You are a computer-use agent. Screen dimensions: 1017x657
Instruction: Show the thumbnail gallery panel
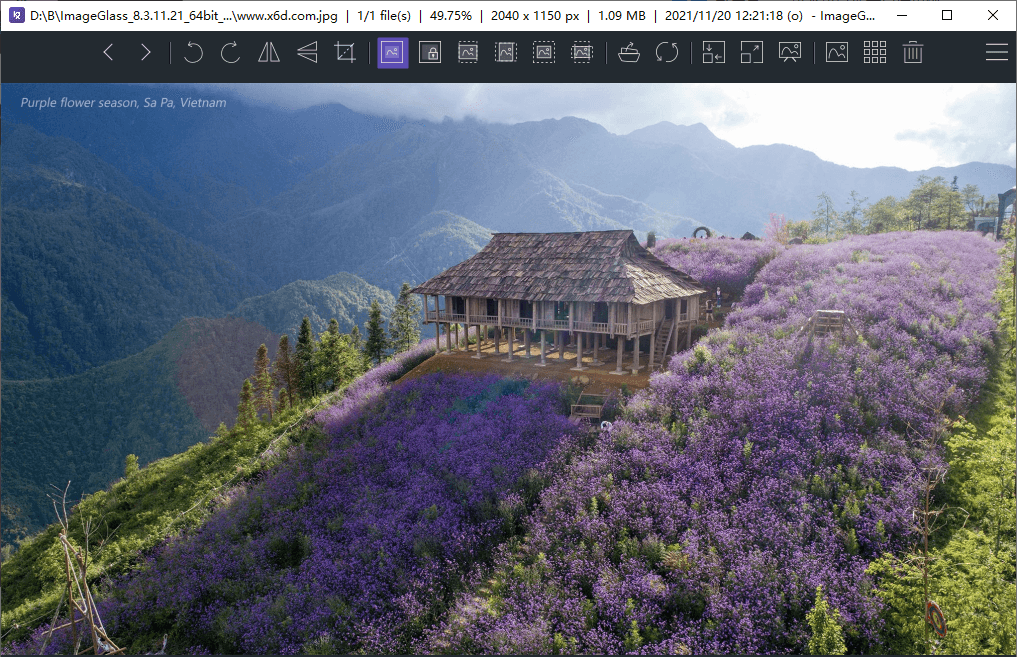point(874,52)
